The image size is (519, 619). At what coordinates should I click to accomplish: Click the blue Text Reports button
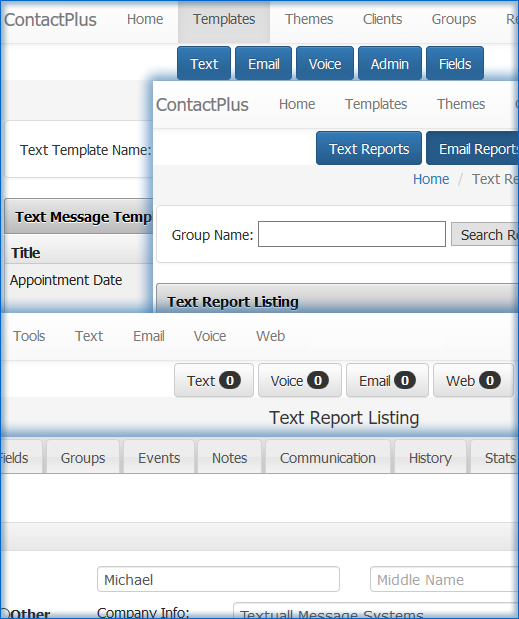tap(369, 148)
